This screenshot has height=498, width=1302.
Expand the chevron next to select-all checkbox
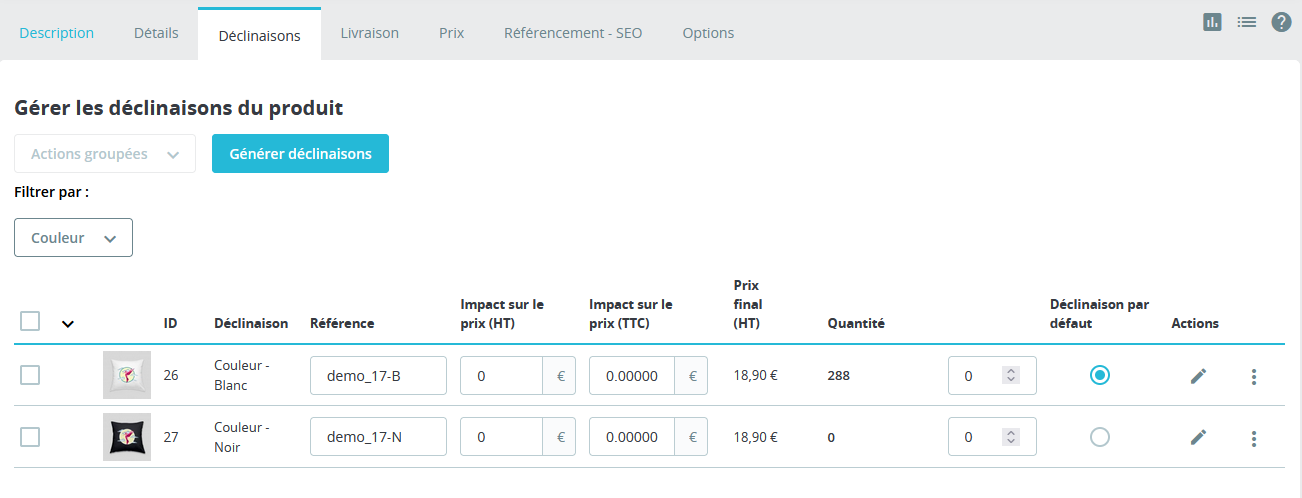[x=68, y=323]
